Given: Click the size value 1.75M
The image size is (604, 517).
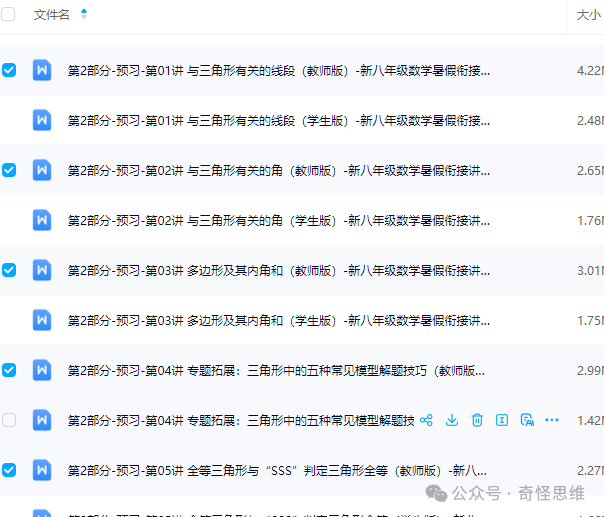Looking at the screenshot, I should [590, 321].
